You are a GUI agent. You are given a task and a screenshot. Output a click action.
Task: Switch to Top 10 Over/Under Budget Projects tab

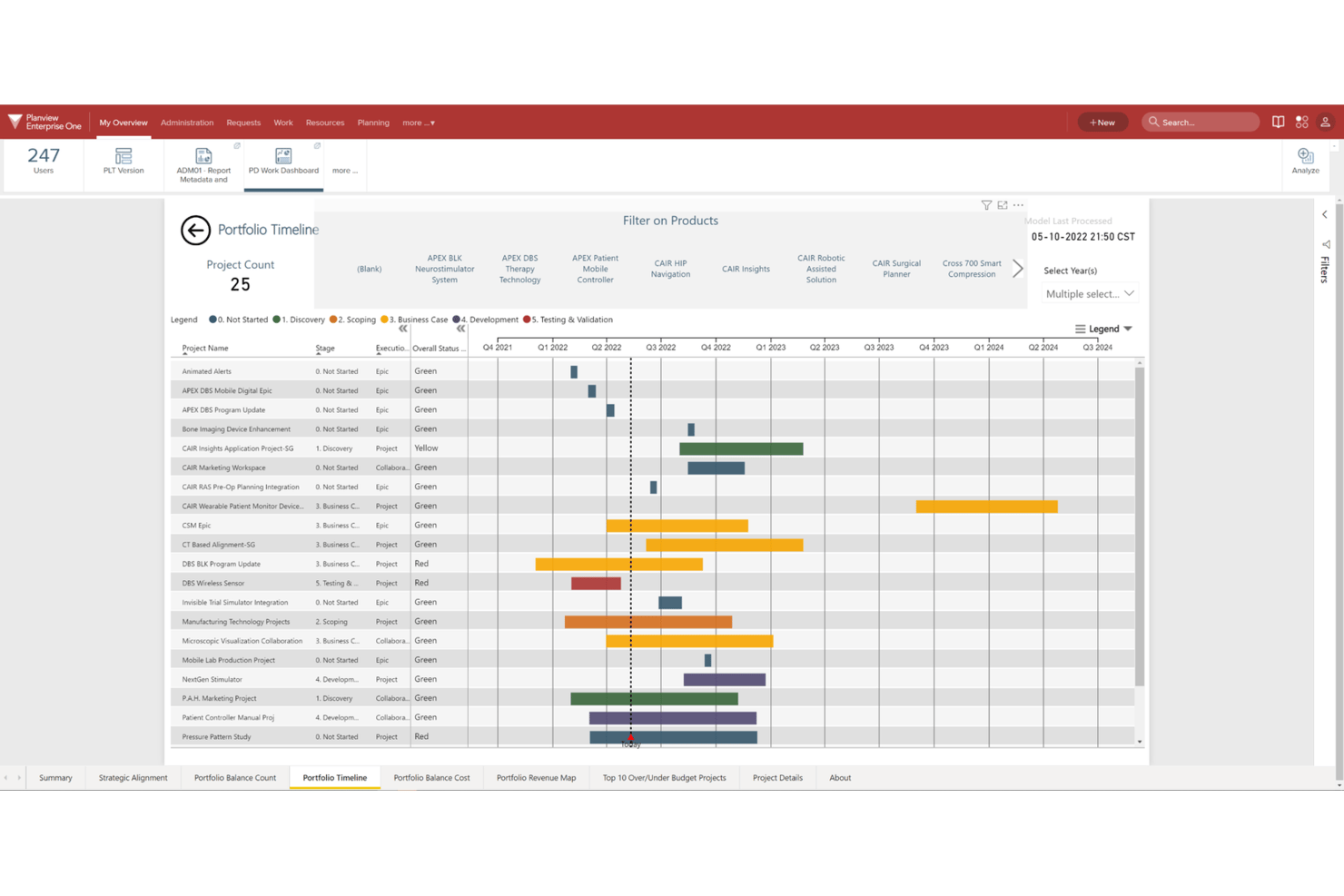[x=664, y=778]
